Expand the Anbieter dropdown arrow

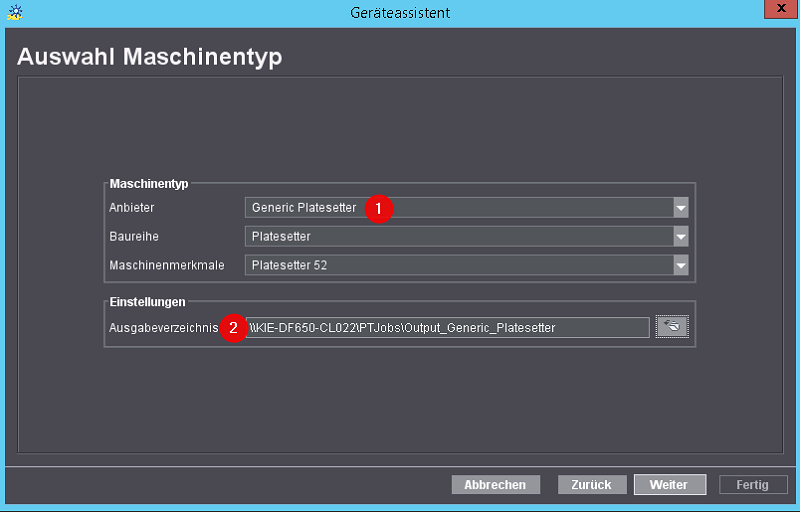pyautogui.click(x=681, y=208)
